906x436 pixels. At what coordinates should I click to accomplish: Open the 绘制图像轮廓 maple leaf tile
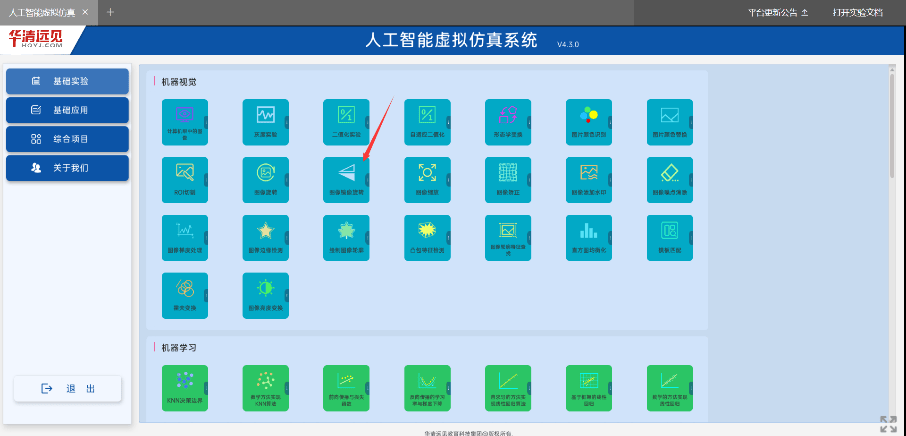click(x=346, y=238)
